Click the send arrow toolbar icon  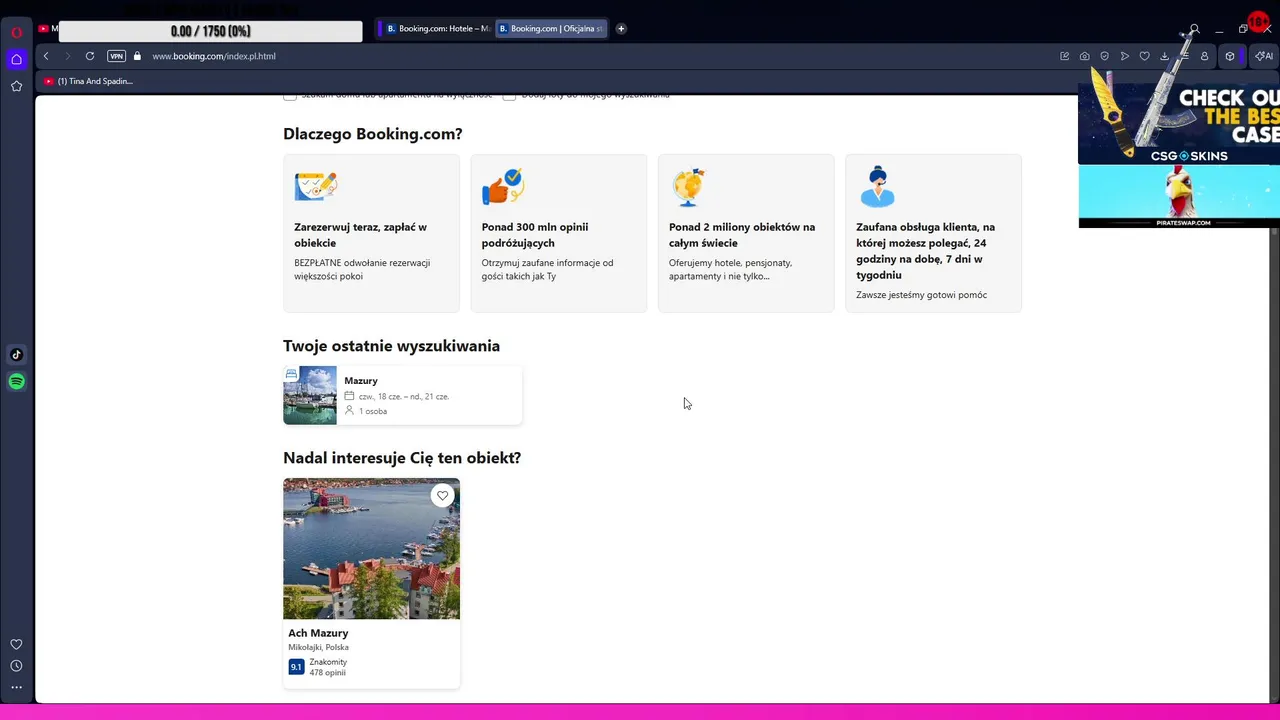coord(1124,56)
